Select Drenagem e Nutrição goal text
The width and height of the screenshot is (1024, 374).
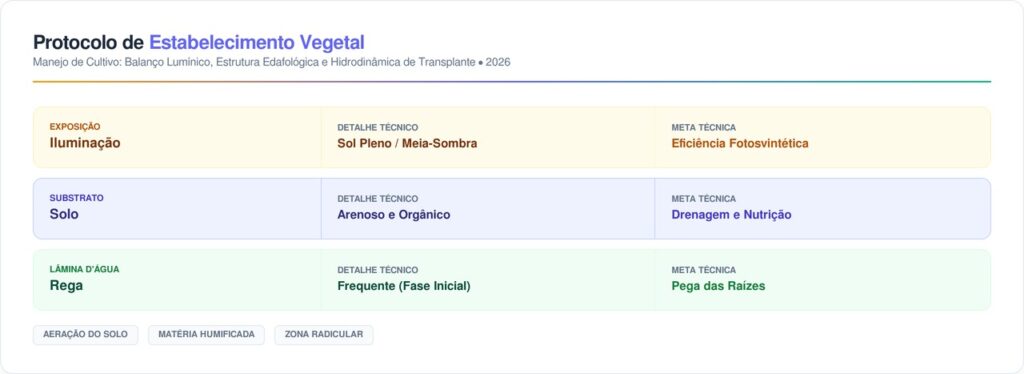click(x=731, y=215)
